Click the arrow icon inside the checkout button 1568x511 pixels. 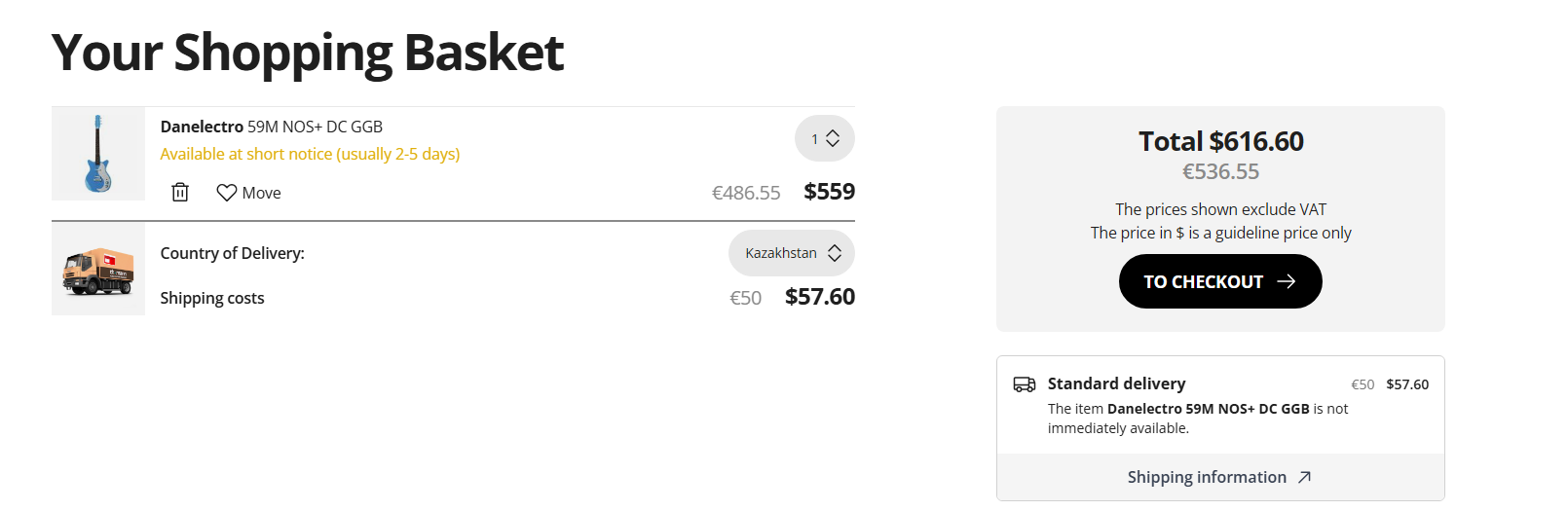[1287, 281]
